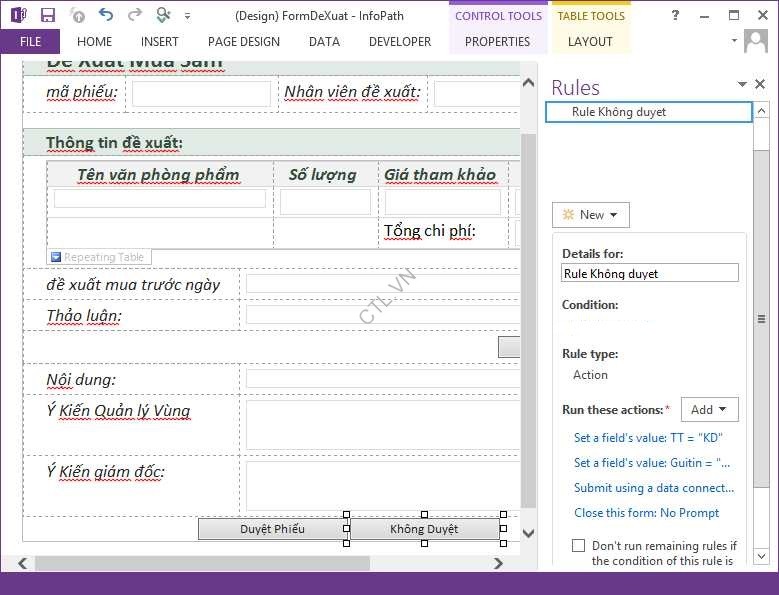
Task: Expand the Add action dropdown
Action: tap(709, 409)
